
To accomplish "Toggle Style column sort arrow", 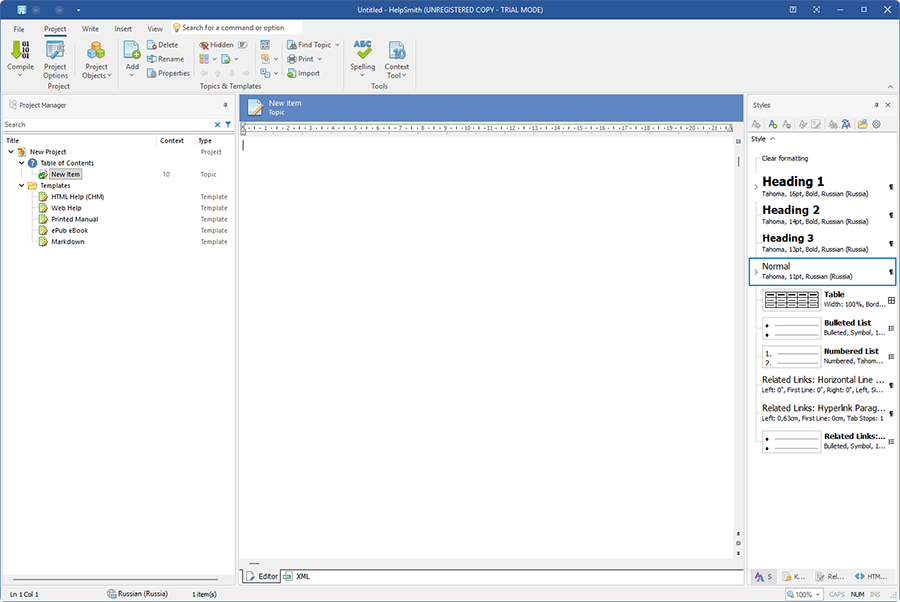I will coord(773,139).
